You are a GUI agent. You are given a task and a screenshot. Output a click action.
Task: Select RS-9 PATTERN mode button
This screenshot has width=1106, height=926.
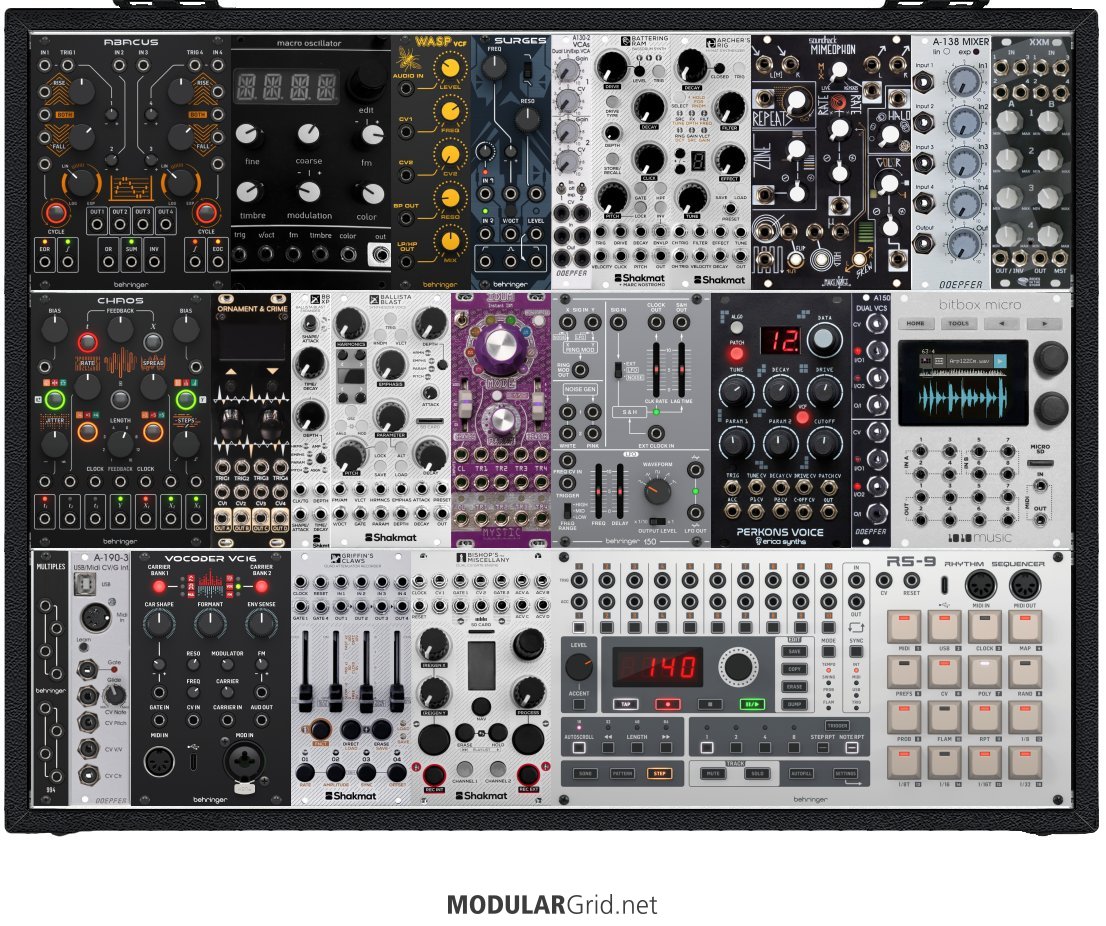tap(622, 774)
